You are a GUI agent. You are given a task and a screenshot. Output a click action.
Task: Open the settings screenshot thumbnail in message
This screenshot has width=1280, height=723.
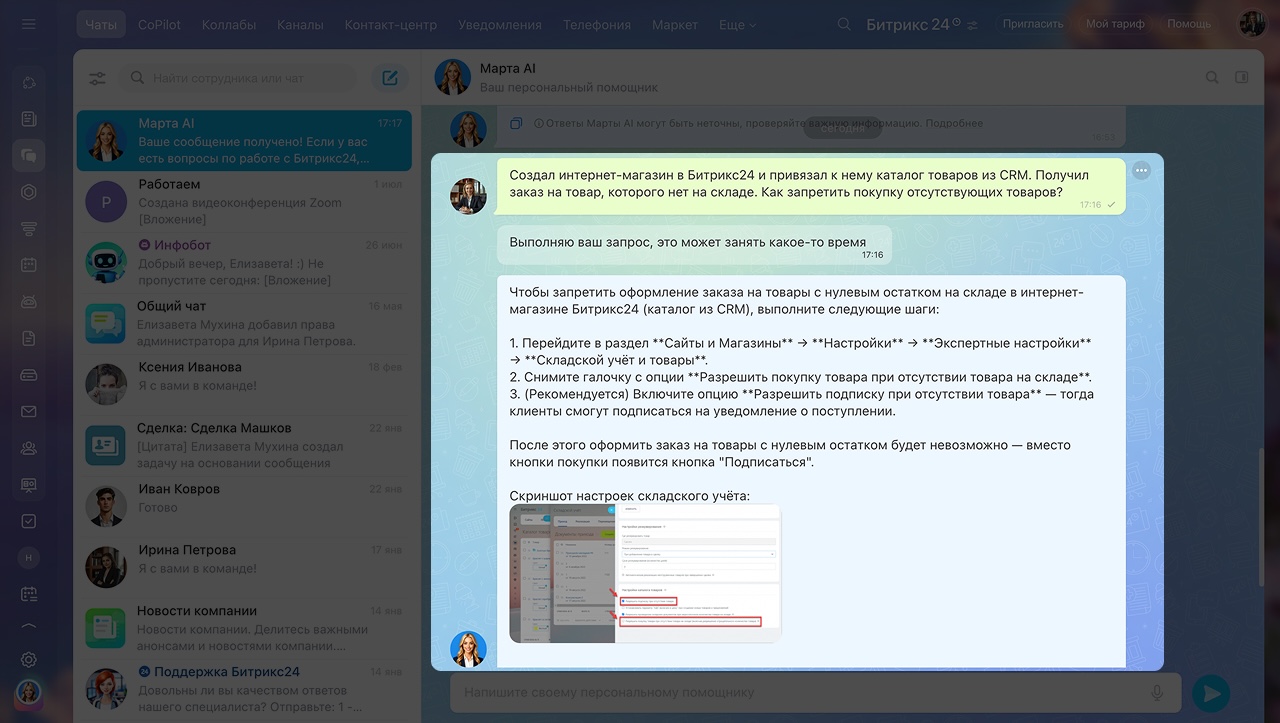point(645,573)
